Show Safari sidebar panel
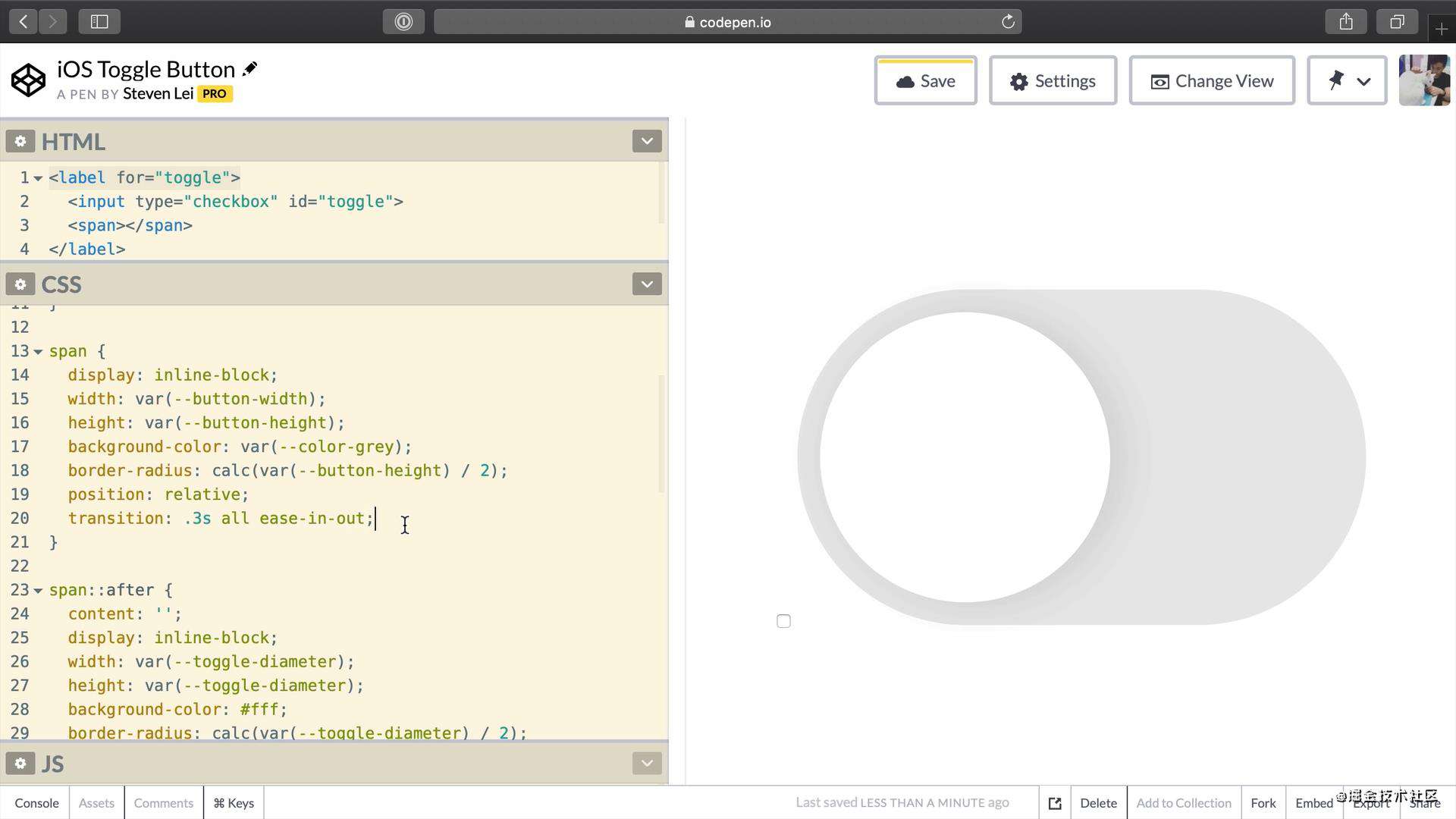Viewport: 1456px width, 819px height. (x=99, y=22)
